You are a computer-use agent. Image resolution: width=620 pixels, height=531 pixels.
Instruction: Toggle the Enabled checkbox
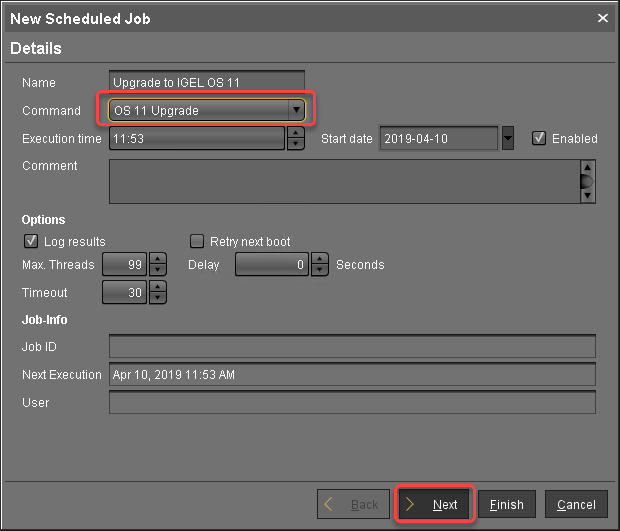click(x=539, y=138)
